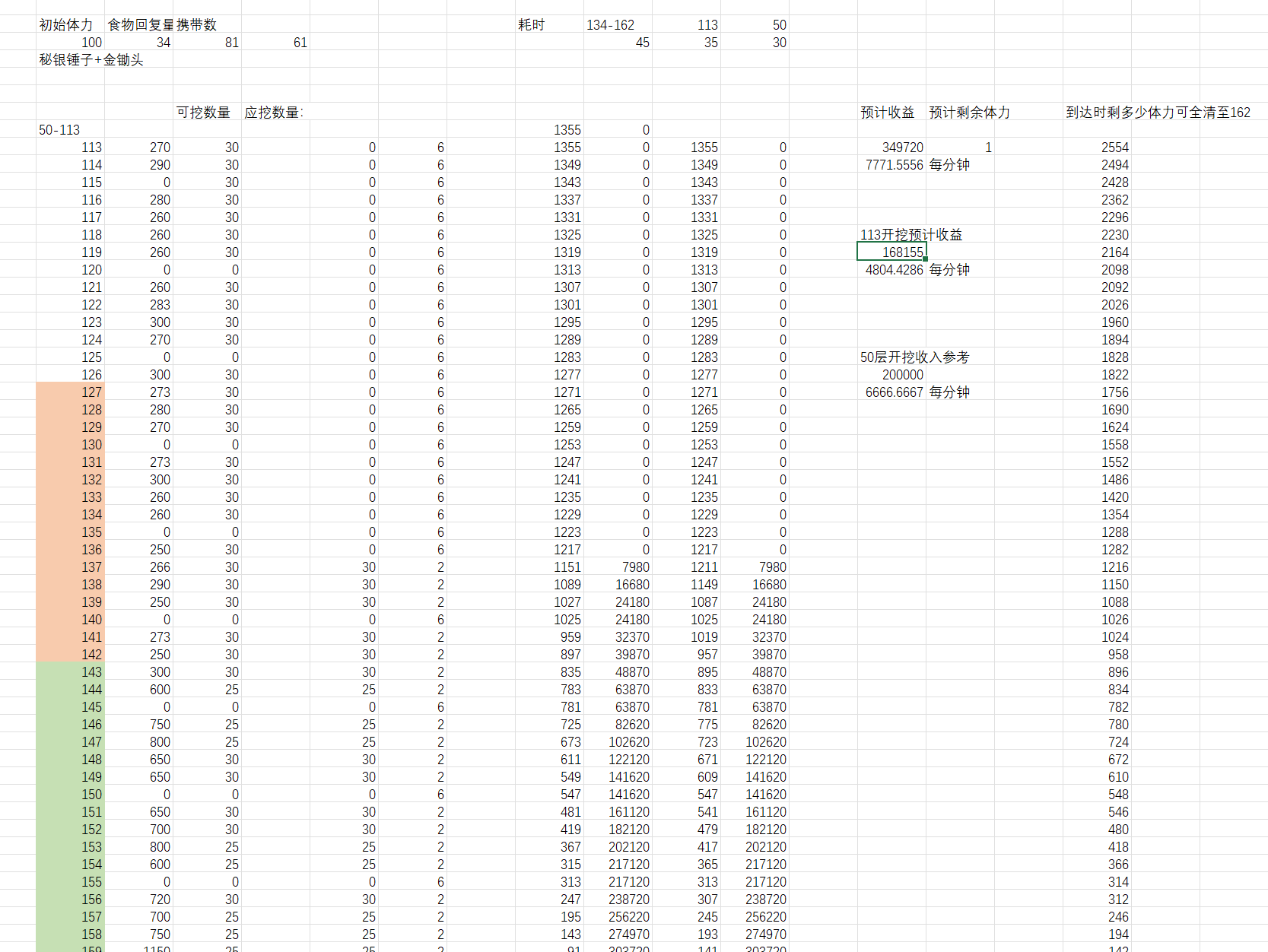Click the remaining stamina cell 480
Viewport: 1268px width, 952px height.
tap(1097, 829)
